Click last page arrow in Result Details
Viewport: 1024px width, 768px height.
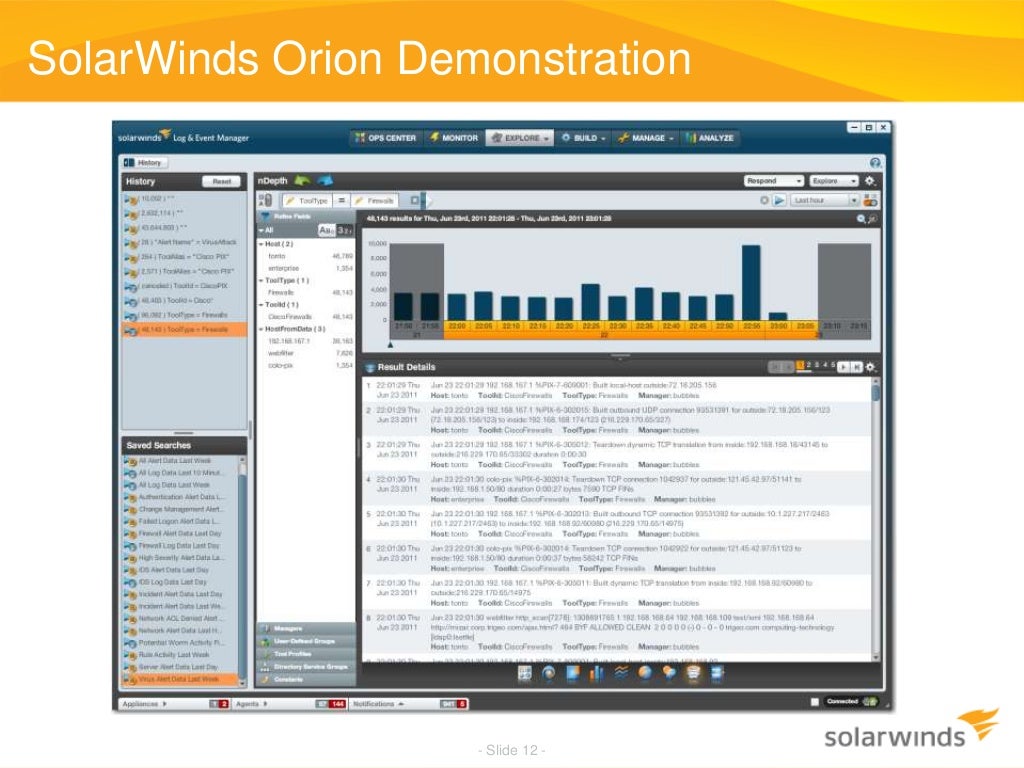pos(856,367)
